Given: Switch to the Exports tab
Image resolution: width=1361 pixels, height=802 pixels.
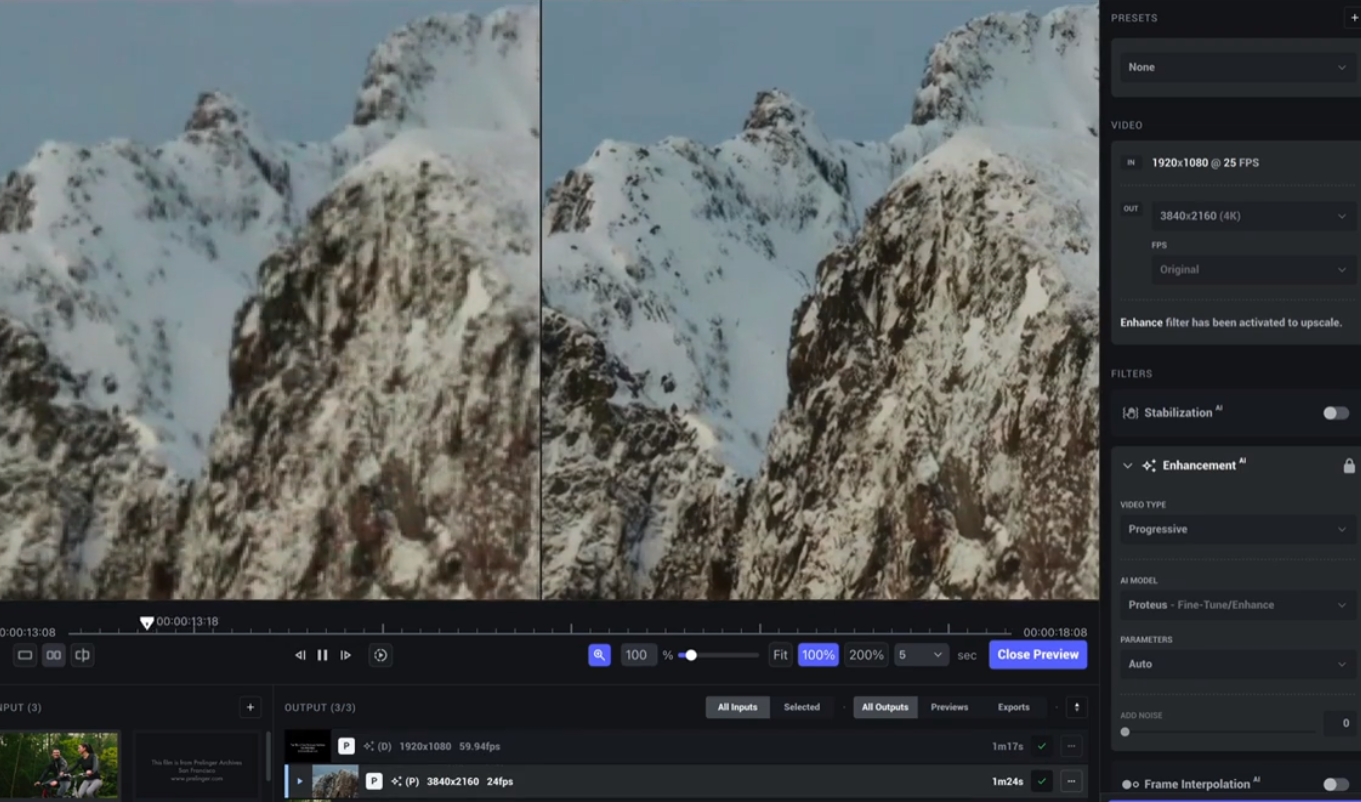Looking at the screenshot, I should (1013, 707).
